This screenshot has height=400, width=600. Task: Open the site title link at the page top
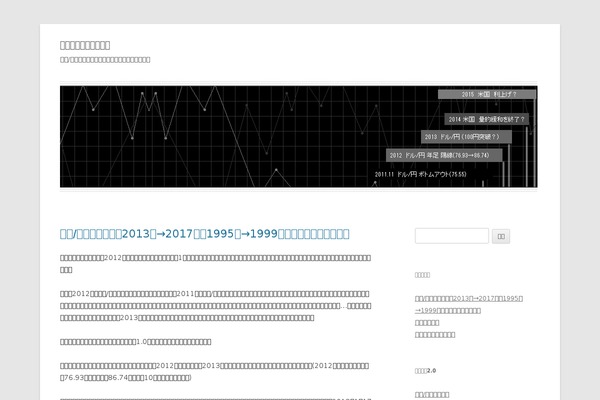pyautogui.click(x=85, y=45)
